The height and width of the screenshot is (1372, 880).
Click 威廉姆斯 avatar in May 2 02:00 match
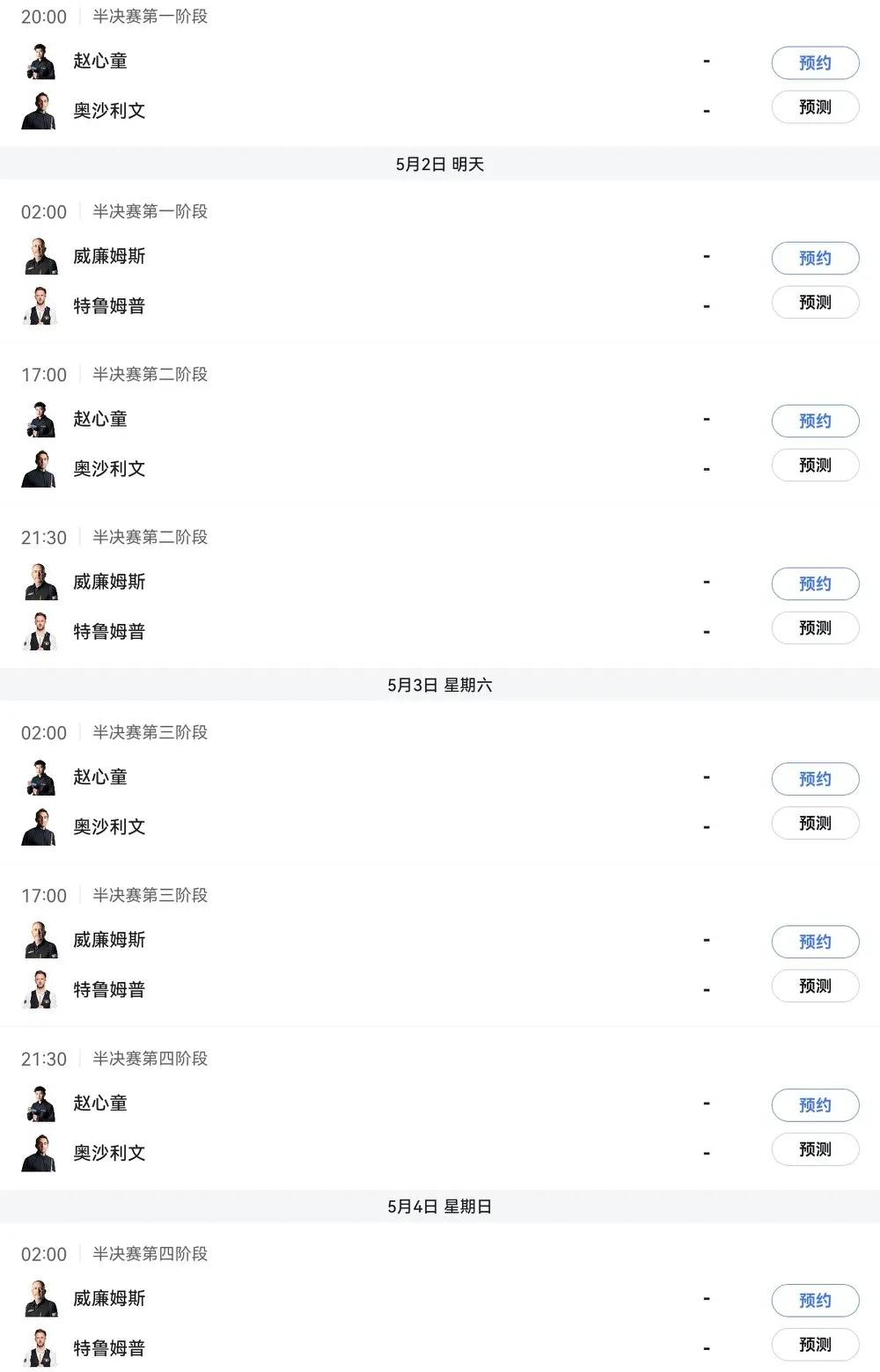[x=40, y=256]
